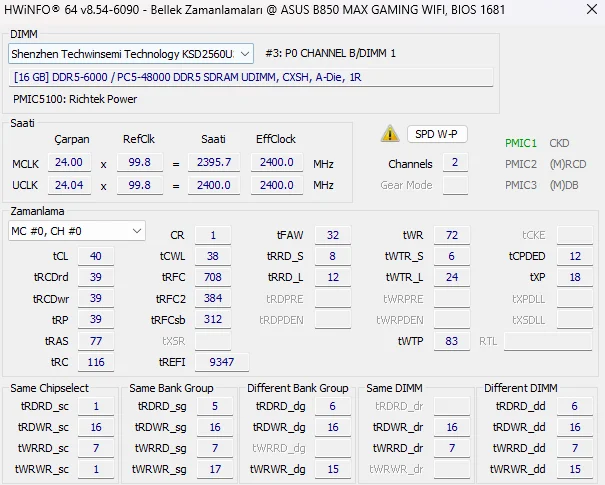The image size is (605, 485).
Task: Close the HWiNFO memory timings window
Action: pyautogui.click(x=591, y=9)
